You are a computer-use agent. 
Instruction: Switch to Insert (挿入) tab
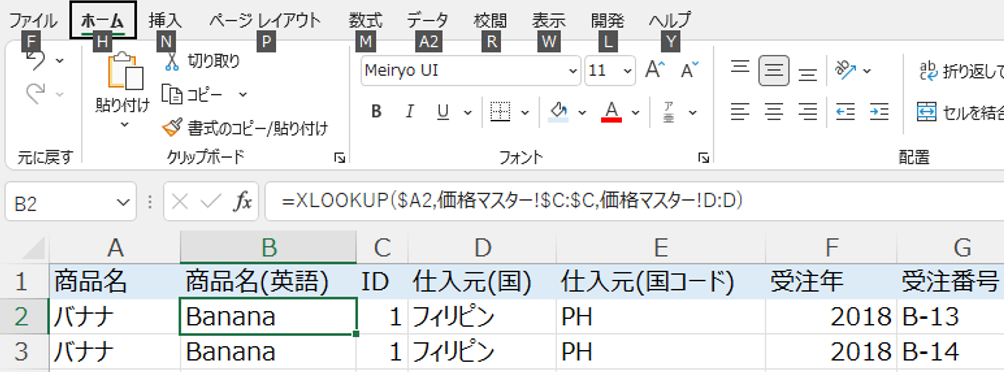click(x=165, y=20)
